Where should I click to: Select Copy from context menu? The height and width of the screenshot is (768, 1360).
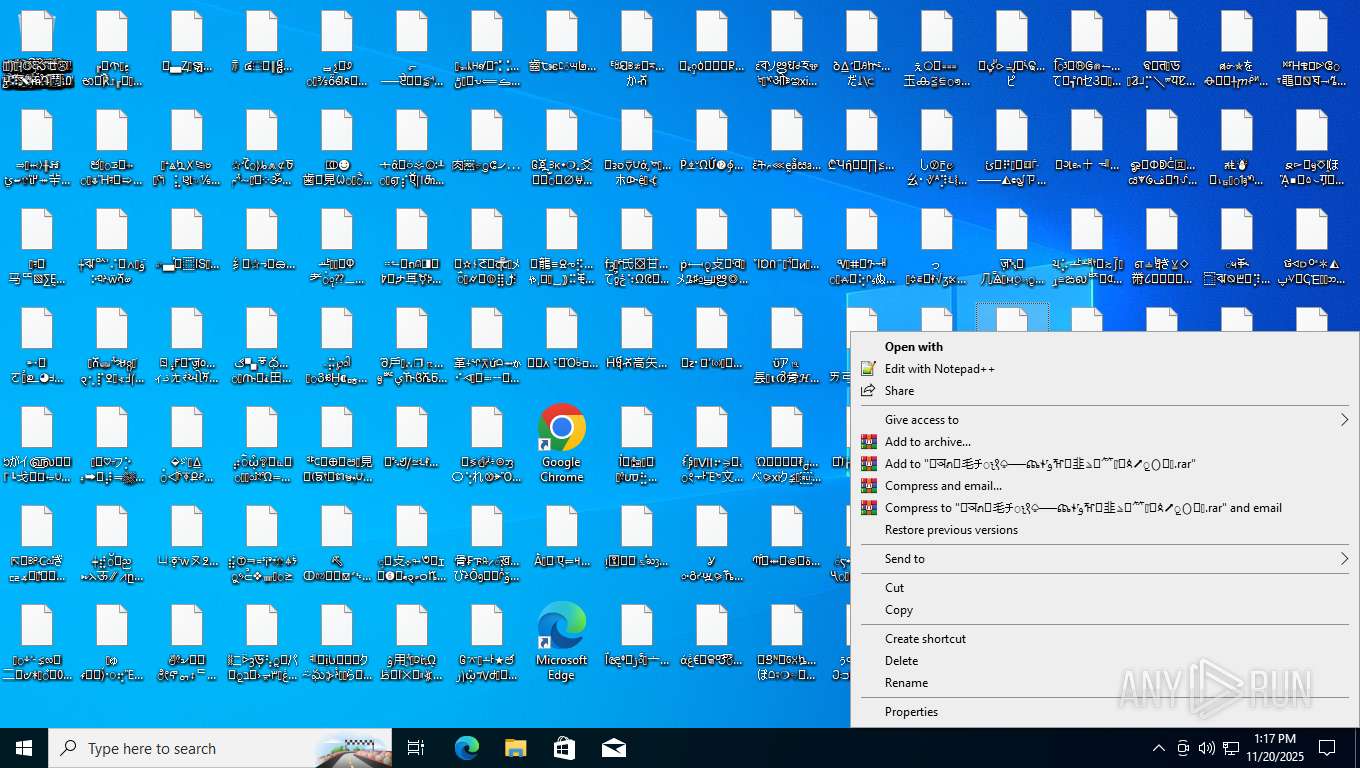coord(1105,610)
